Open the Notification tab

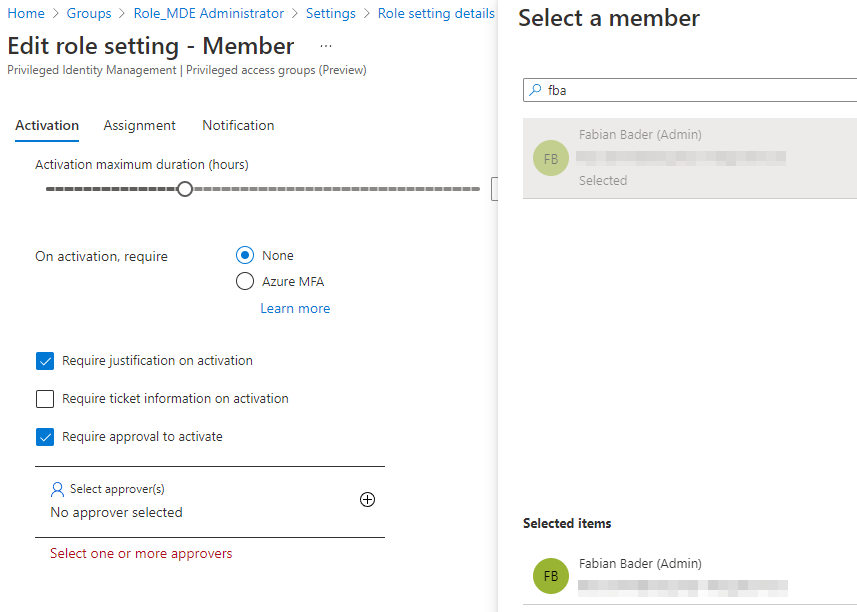click(238, 125)
